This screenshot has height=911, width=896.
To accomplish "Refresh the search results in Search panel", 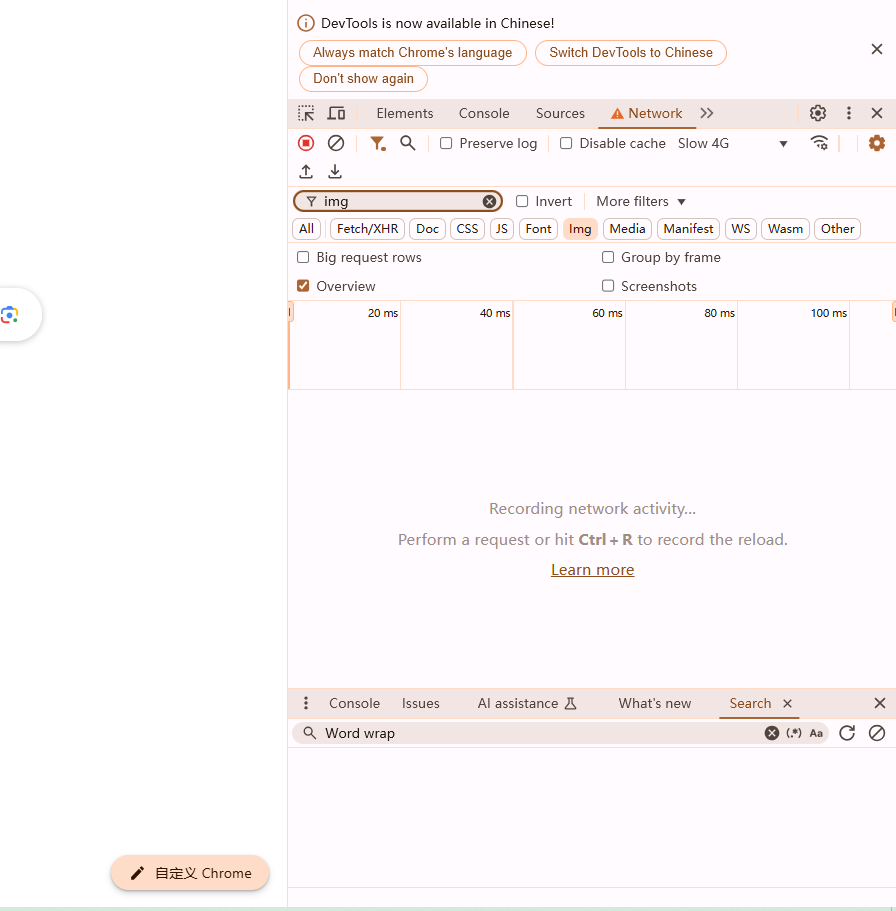I will (x=847, y=733).
